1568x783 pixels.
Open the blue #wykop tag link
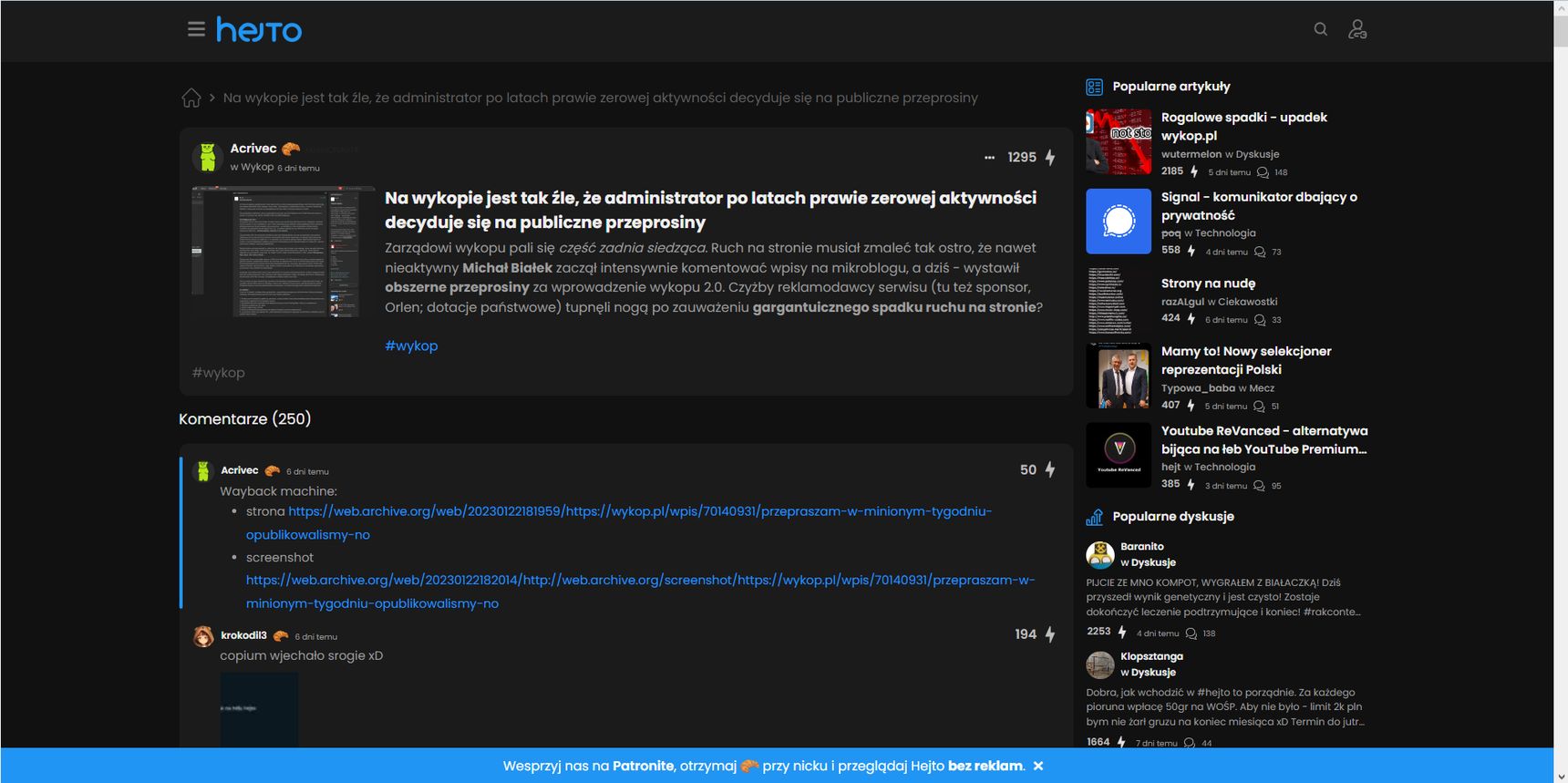tap(411, 345)
